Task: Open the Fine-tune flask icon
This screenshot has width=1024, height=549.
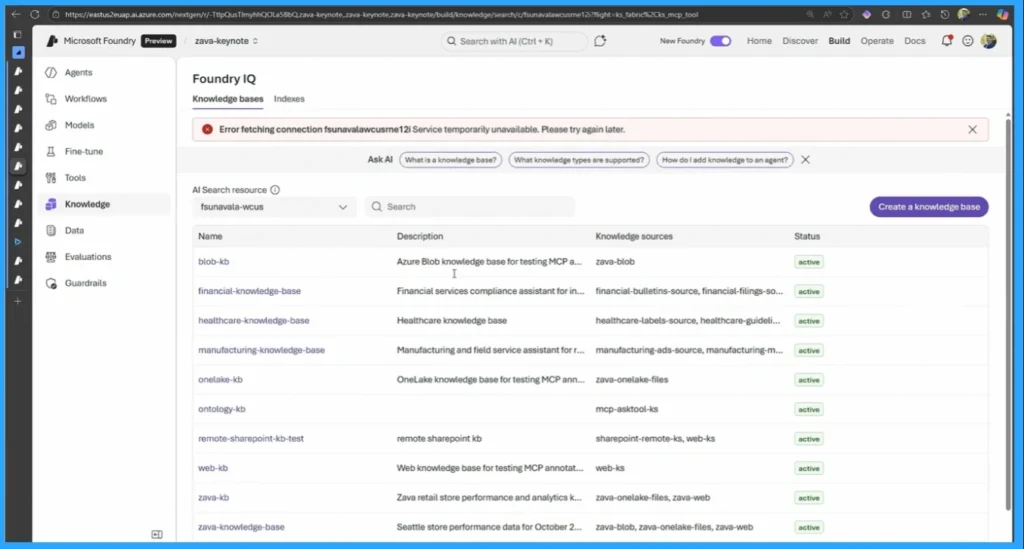Action: [51, 151]
